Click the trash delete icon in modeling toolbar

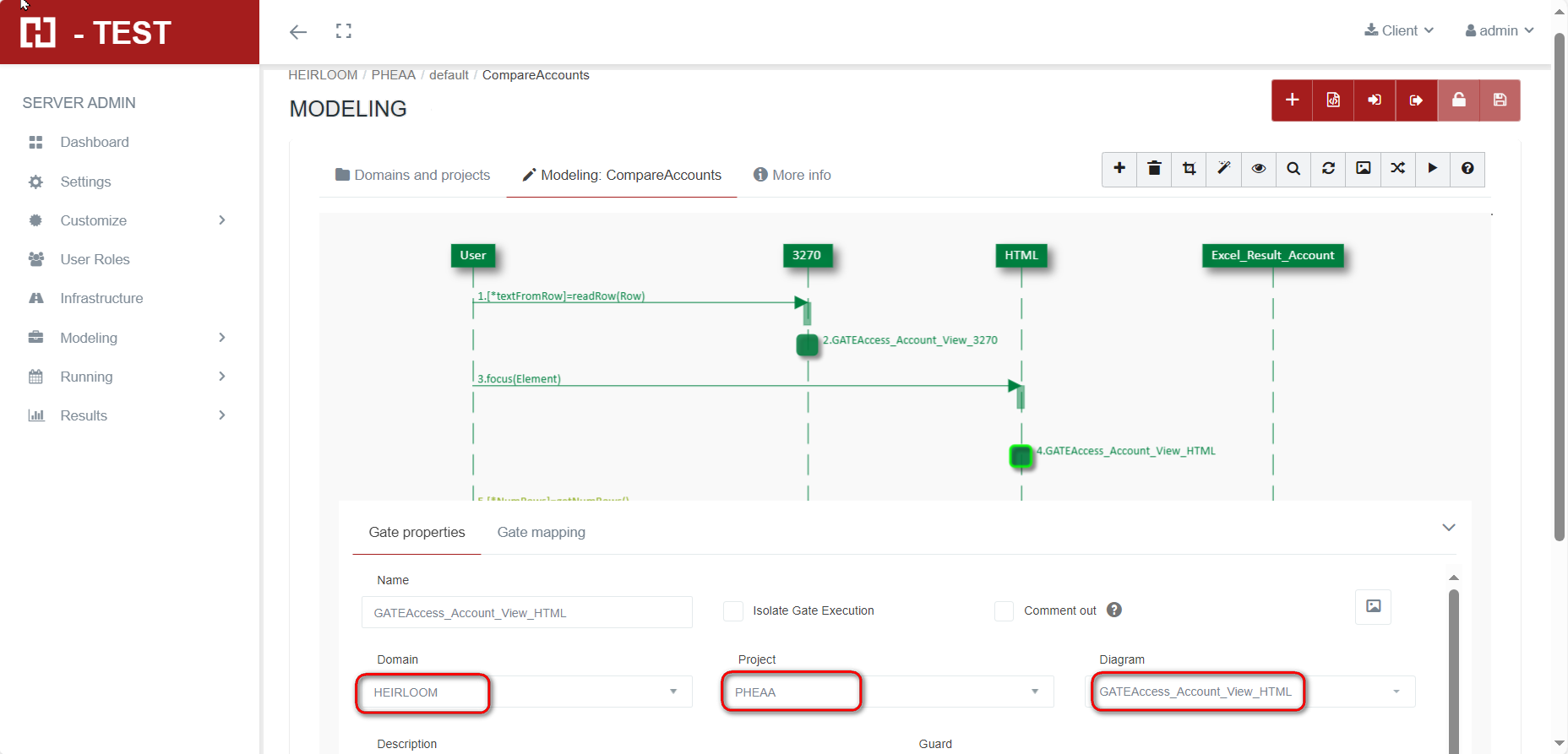pos(1154,169)
